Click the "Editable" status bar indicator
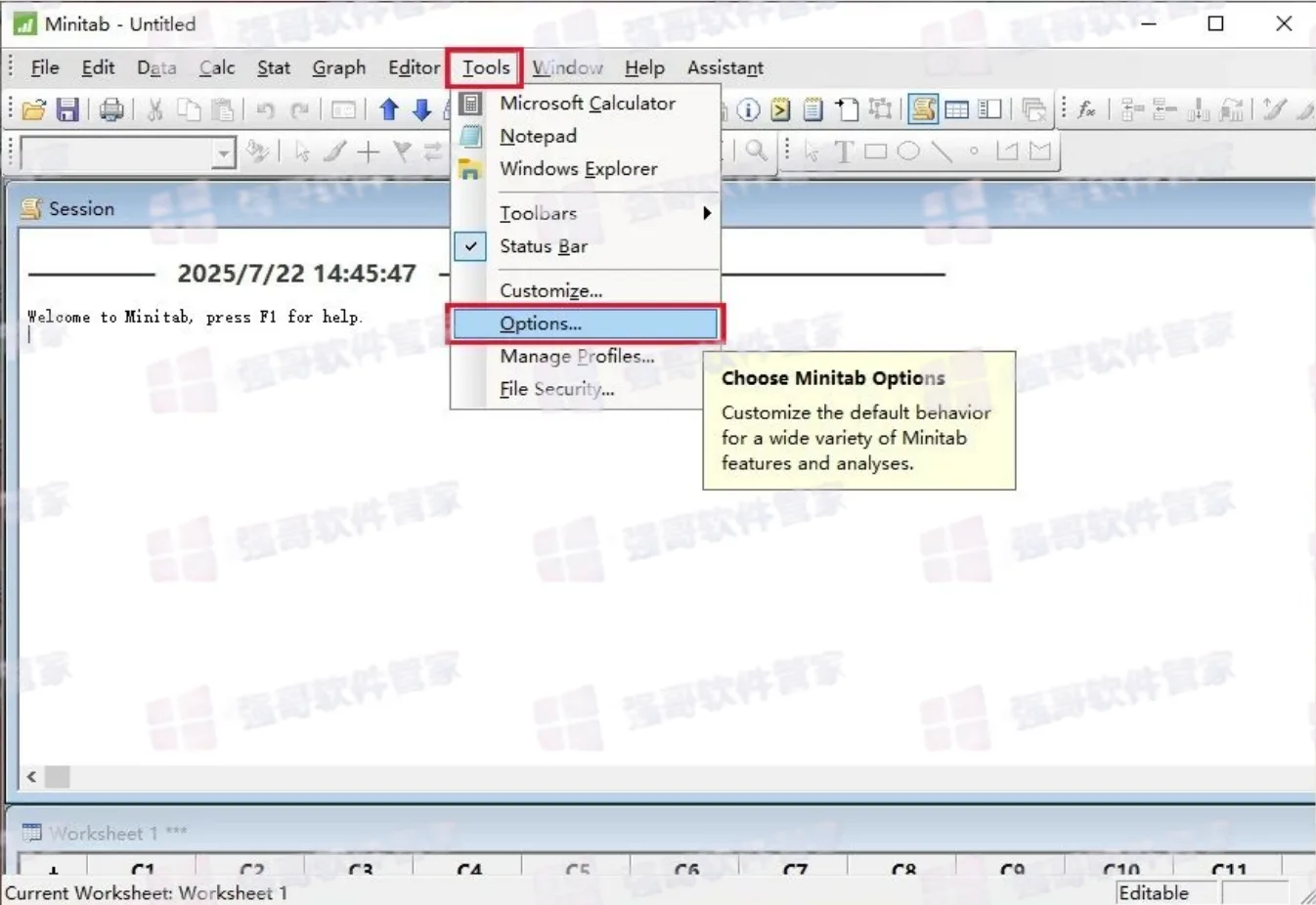This screenshot has height=905, width=1316. 1154,892
